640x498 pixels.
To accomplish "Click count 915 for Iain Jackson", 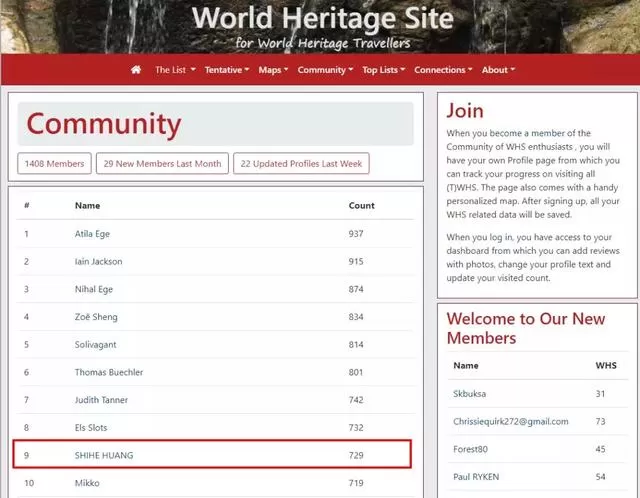I will (356, 262).
